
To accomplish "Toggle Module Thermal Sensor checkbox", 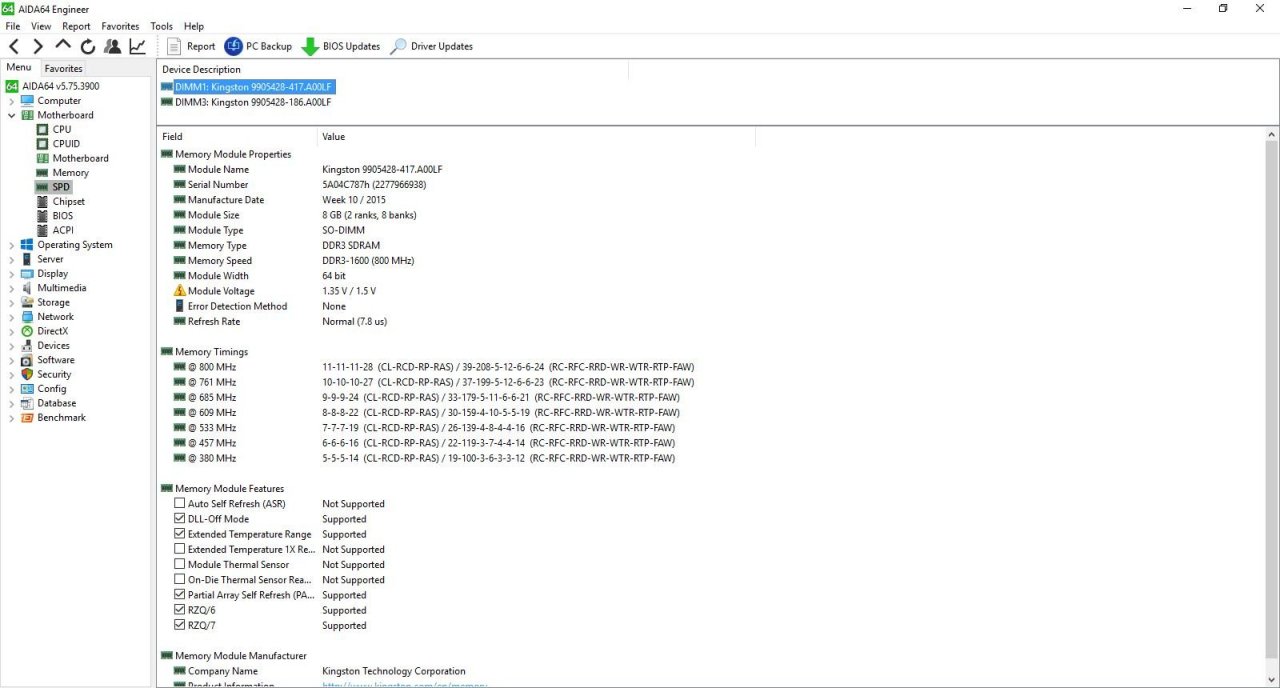I will [180, 565].
